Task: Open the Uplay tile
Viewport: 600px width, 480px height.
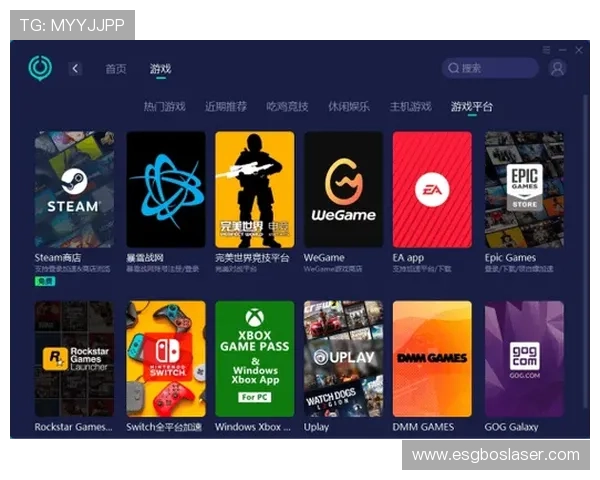Action: click(x=343, y=359)
